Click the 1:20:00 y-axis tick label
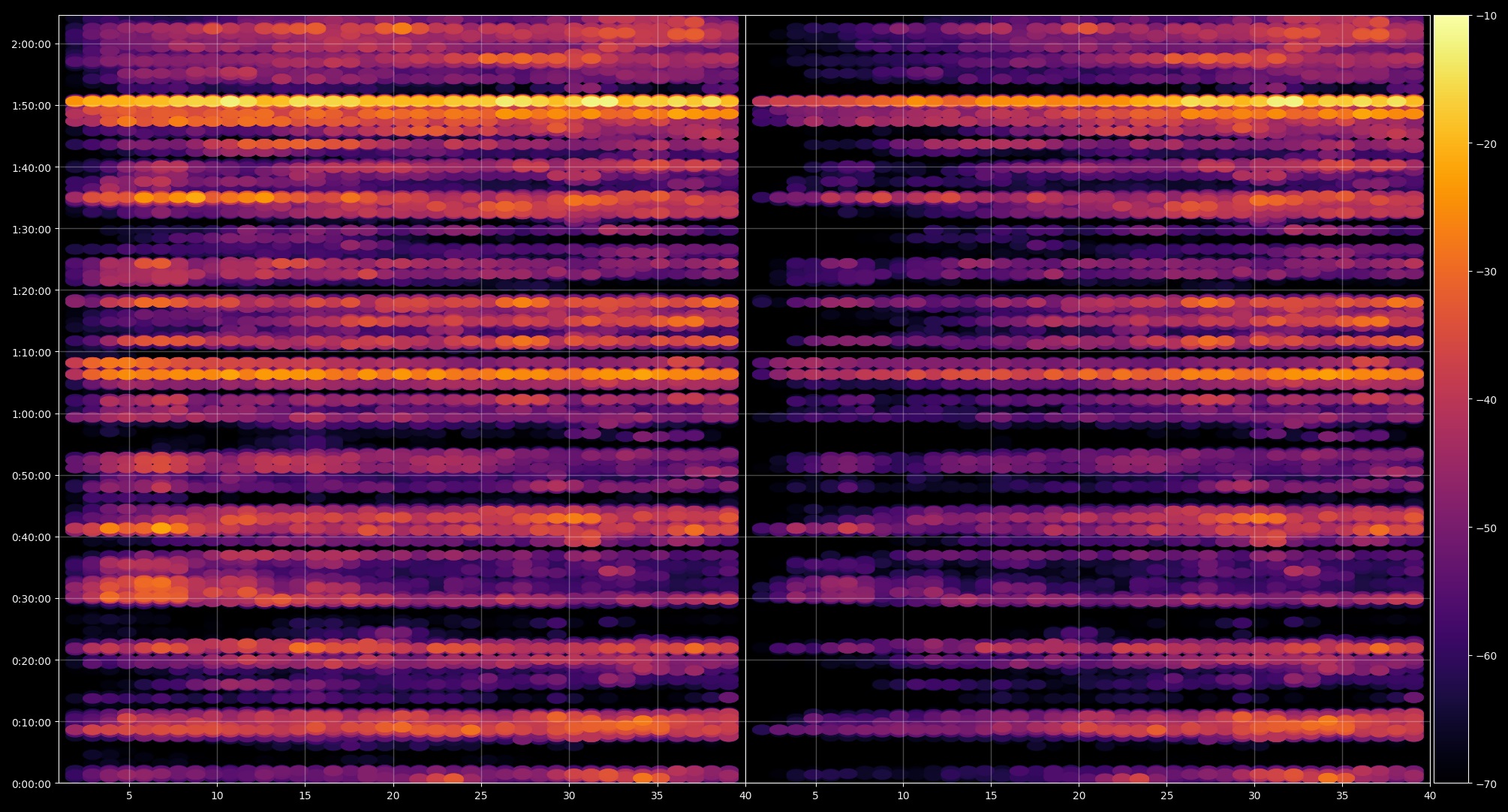 (x=31, y=291)
